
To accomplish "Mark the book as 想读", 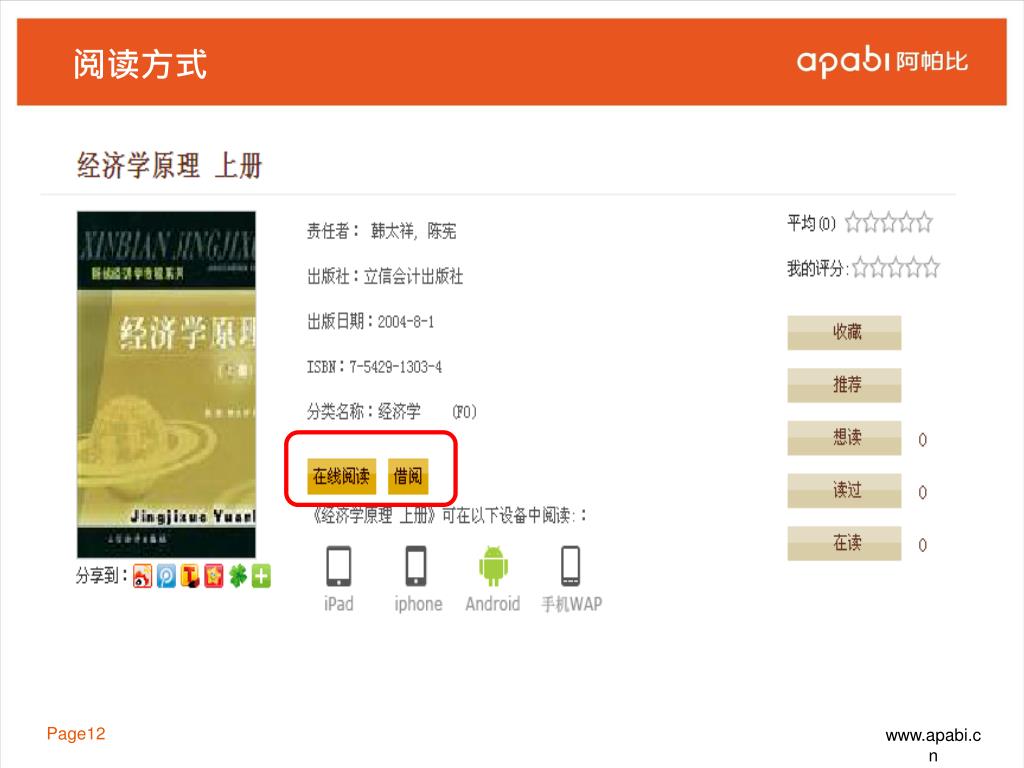I will pyautogui.click(x=844, y=438).
